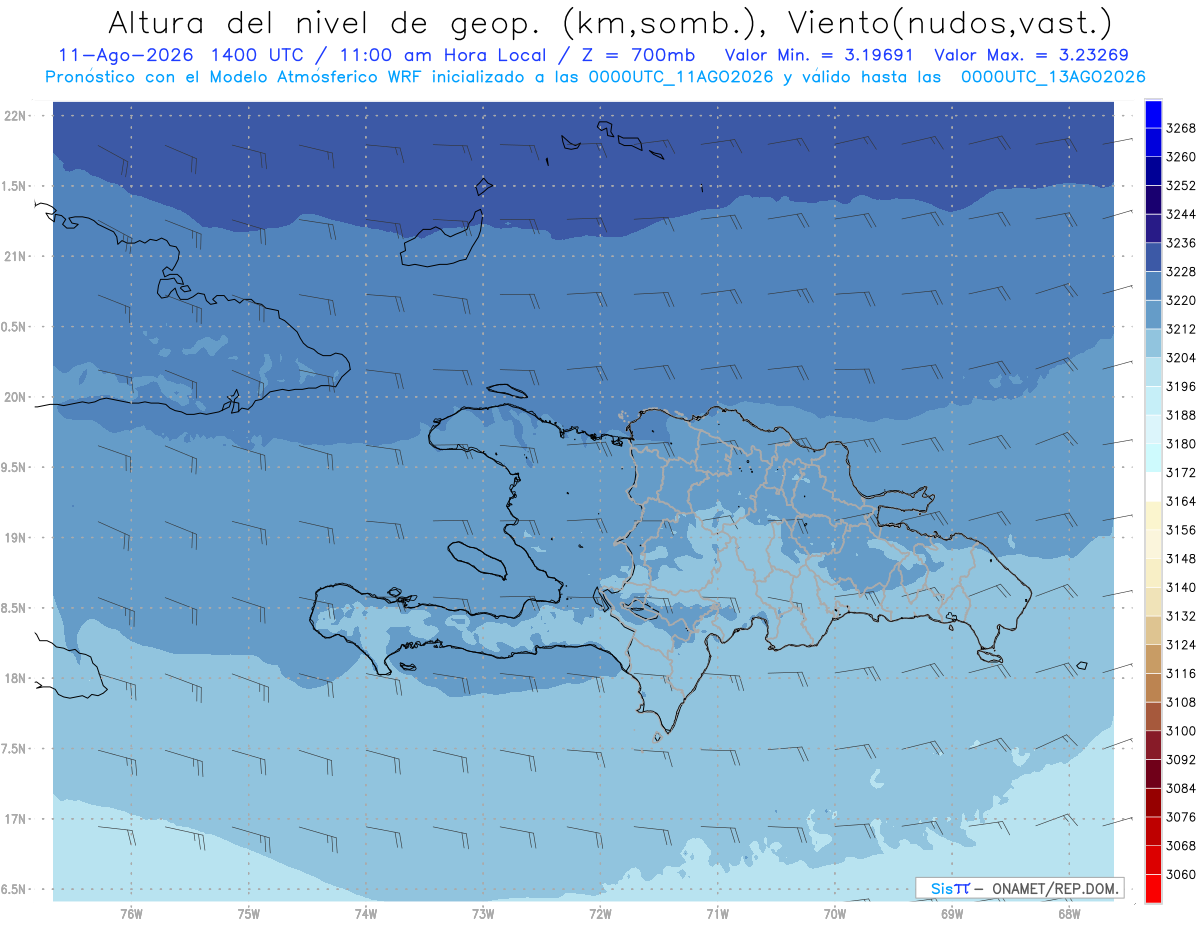Click the '3244' colorbar value
This screenshot has width=1200, height=927.
[x=1181, y=215]
